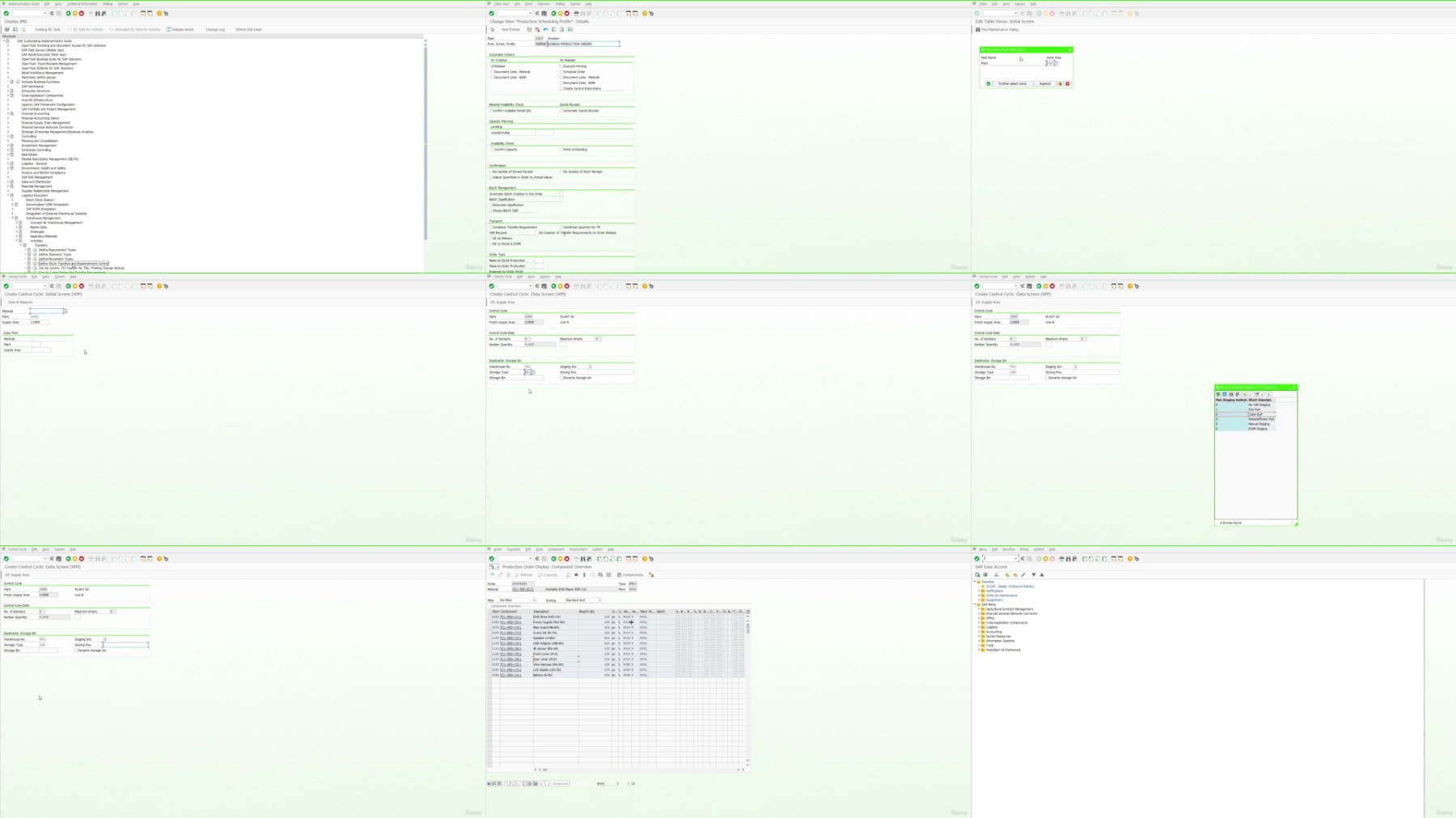Click the red Cancel icon in Display IMG toolbar

point(82,13)
